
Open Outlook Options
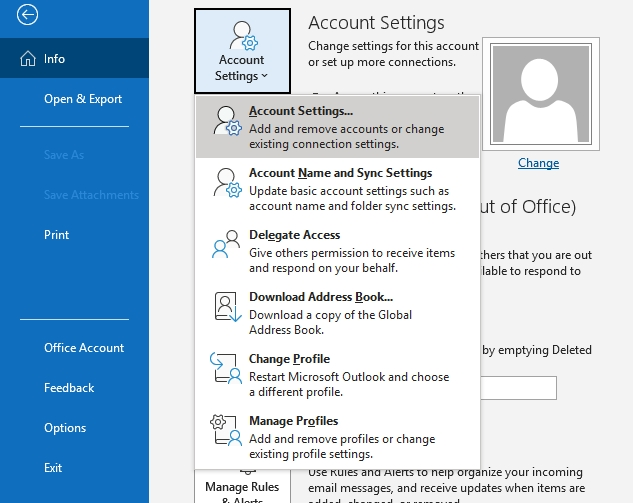(74, 428)
